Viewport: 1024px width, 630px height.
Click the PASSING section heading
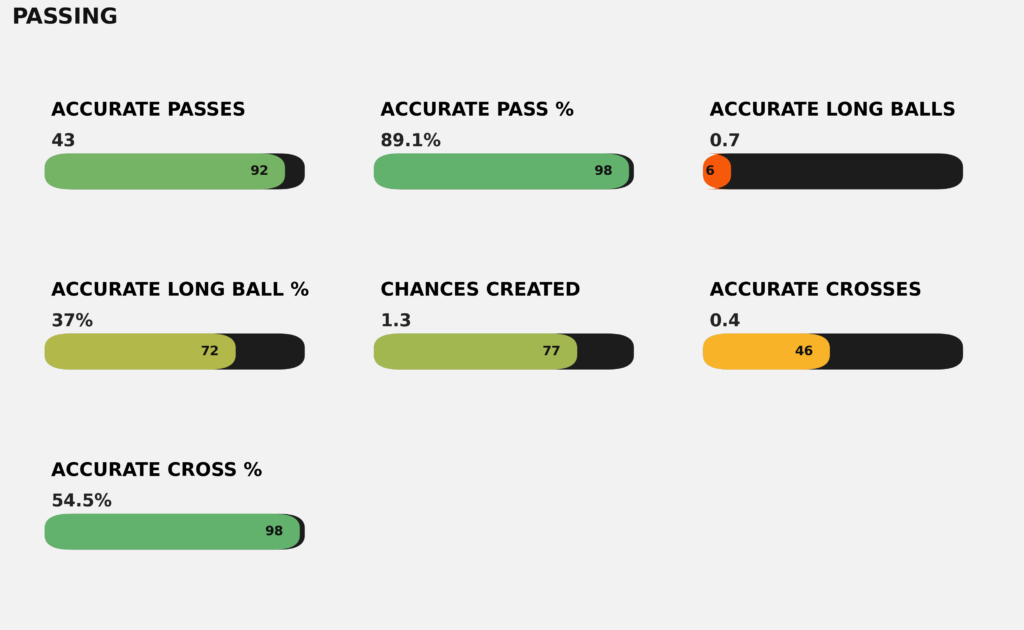(x=65, y=17)
